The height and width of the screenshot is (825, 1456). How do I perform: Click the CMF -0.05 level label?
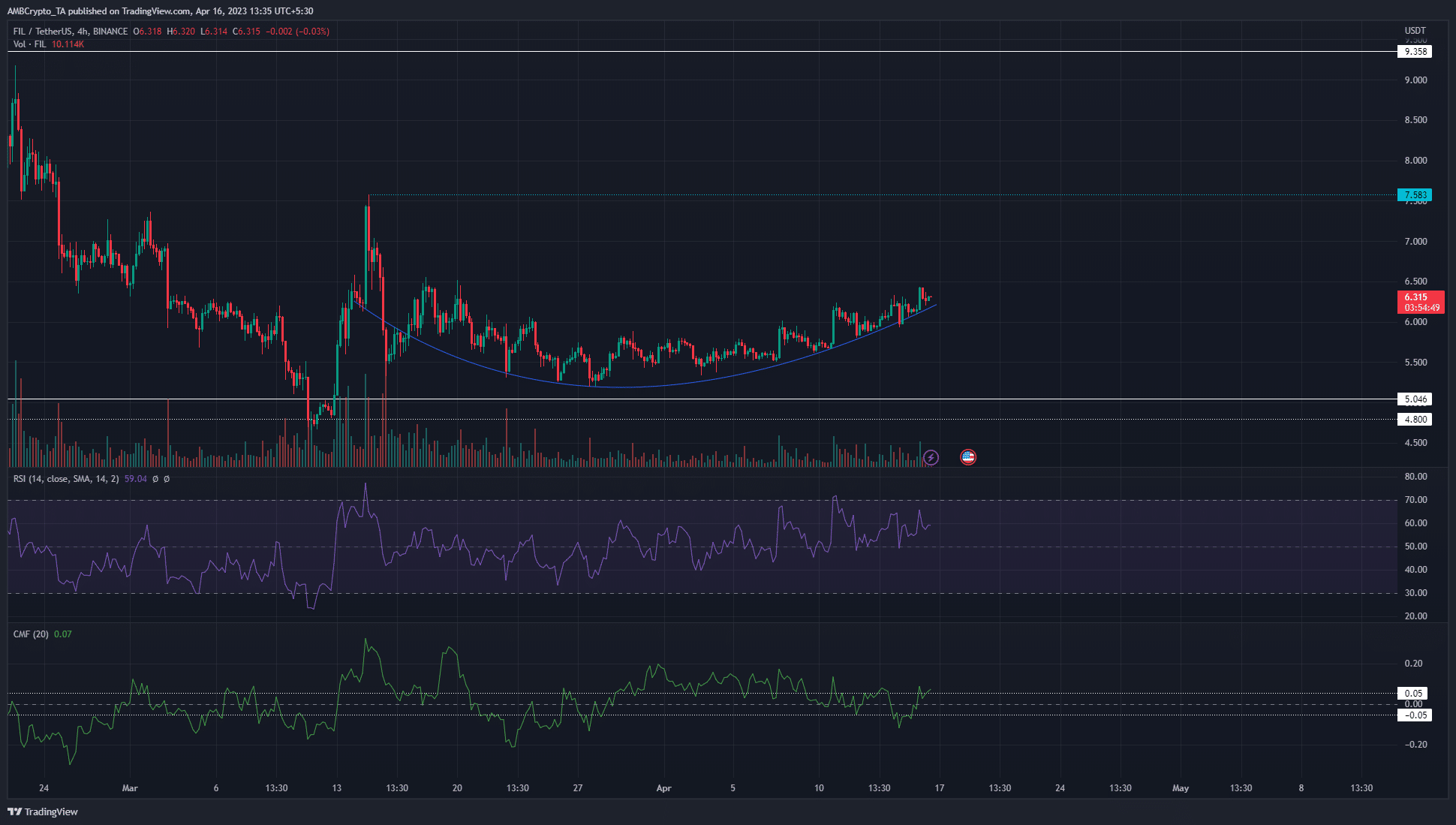(x=1415, y=715)
